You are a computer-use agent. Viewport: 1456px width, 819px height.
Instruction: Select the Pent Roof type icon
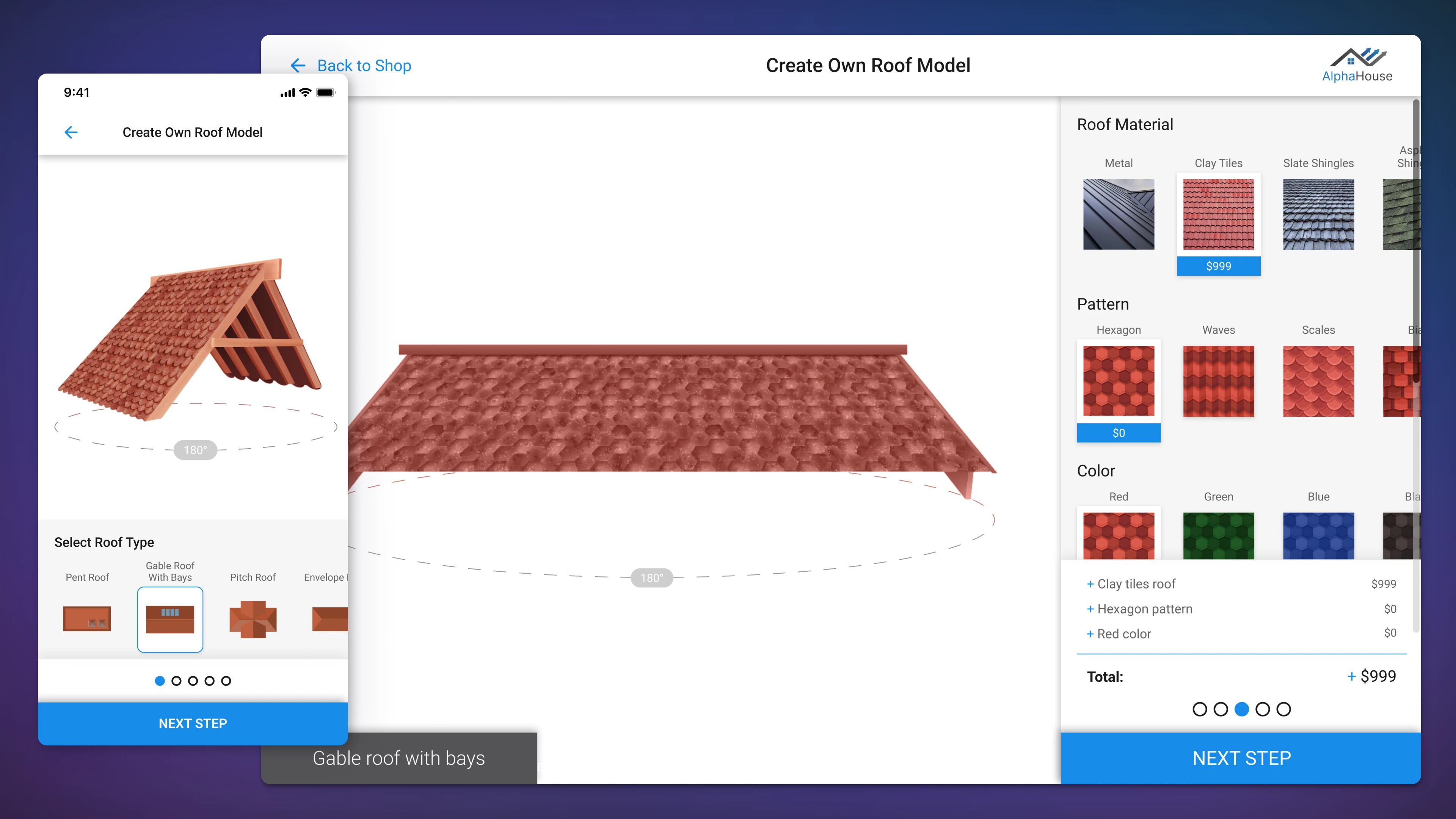[87, 618]
